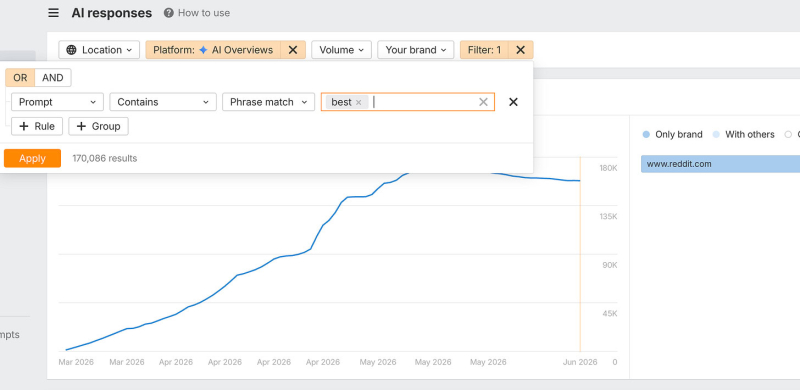This screenshot has width=800, height=390.
Task: Open the hamburger menu icon
Action: pos(54,13)
